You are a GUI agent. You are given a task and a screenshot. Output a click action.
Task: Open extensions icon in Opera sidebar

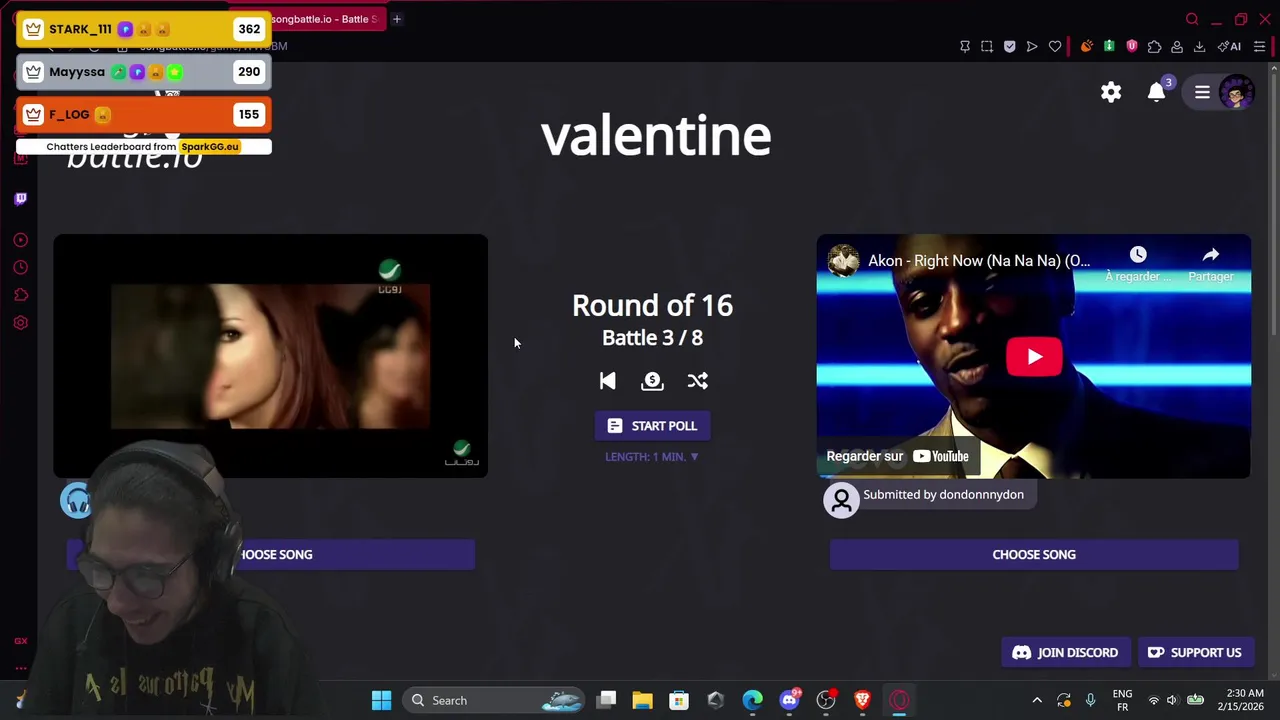coord(21,295)
